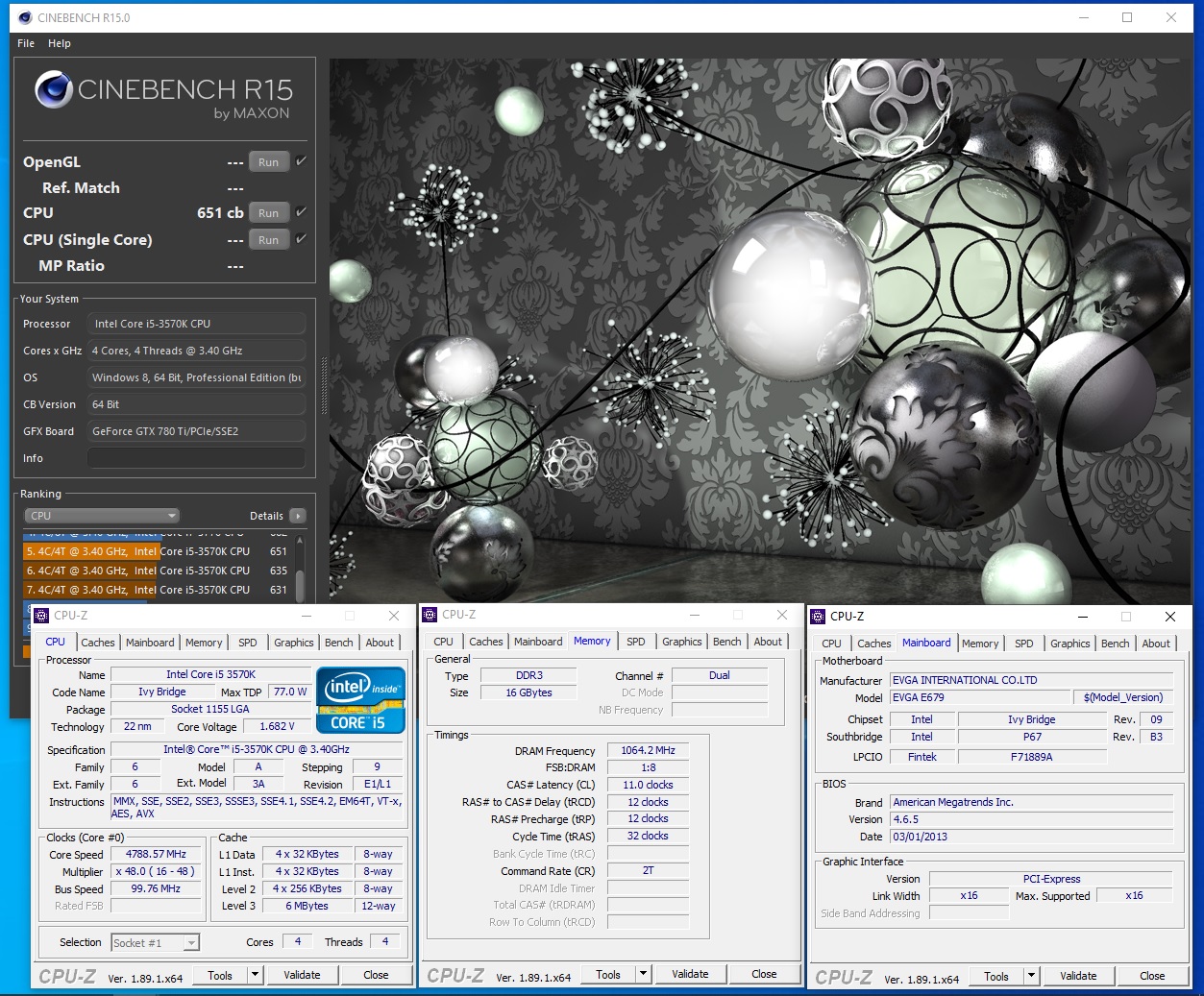Run the CPU Single Core benchmark
1204x996 pixels.
268,239
